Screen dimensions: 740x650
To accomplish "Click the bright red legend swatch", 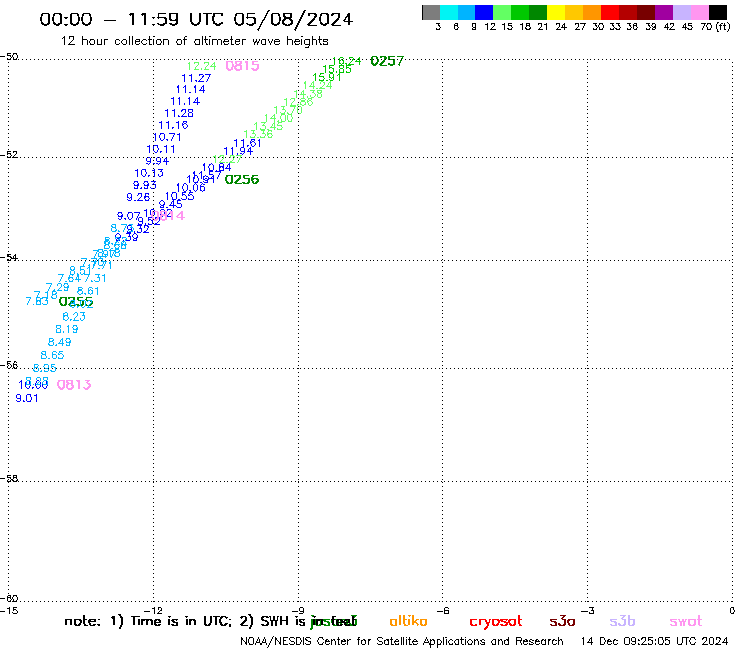I will [x=610, y=12].
